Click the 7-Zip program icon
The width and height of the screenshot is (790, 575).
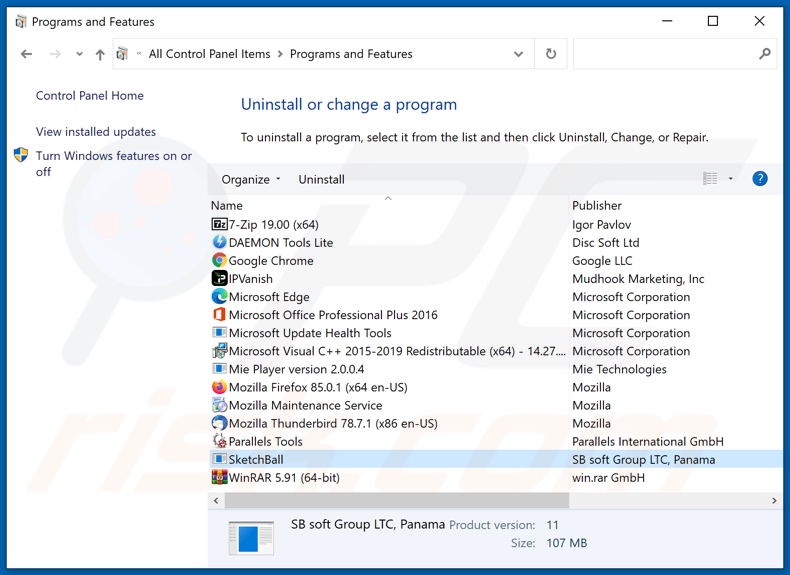[219, 224]
